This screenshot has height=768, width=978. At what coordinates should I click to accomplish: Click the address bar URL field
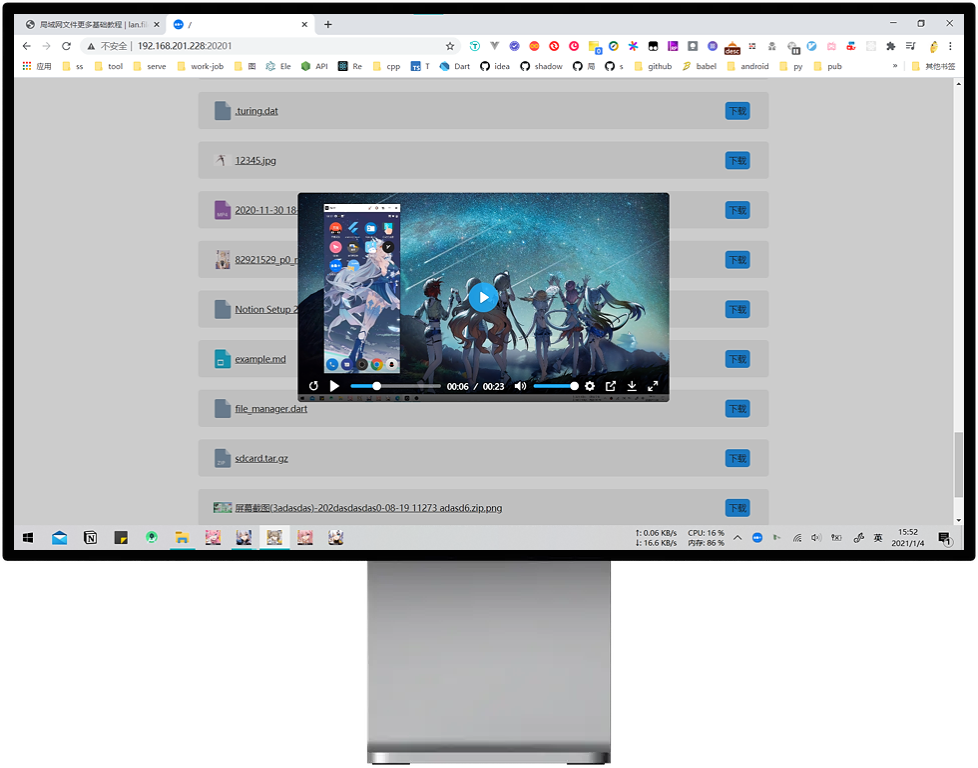click(268, 46)
